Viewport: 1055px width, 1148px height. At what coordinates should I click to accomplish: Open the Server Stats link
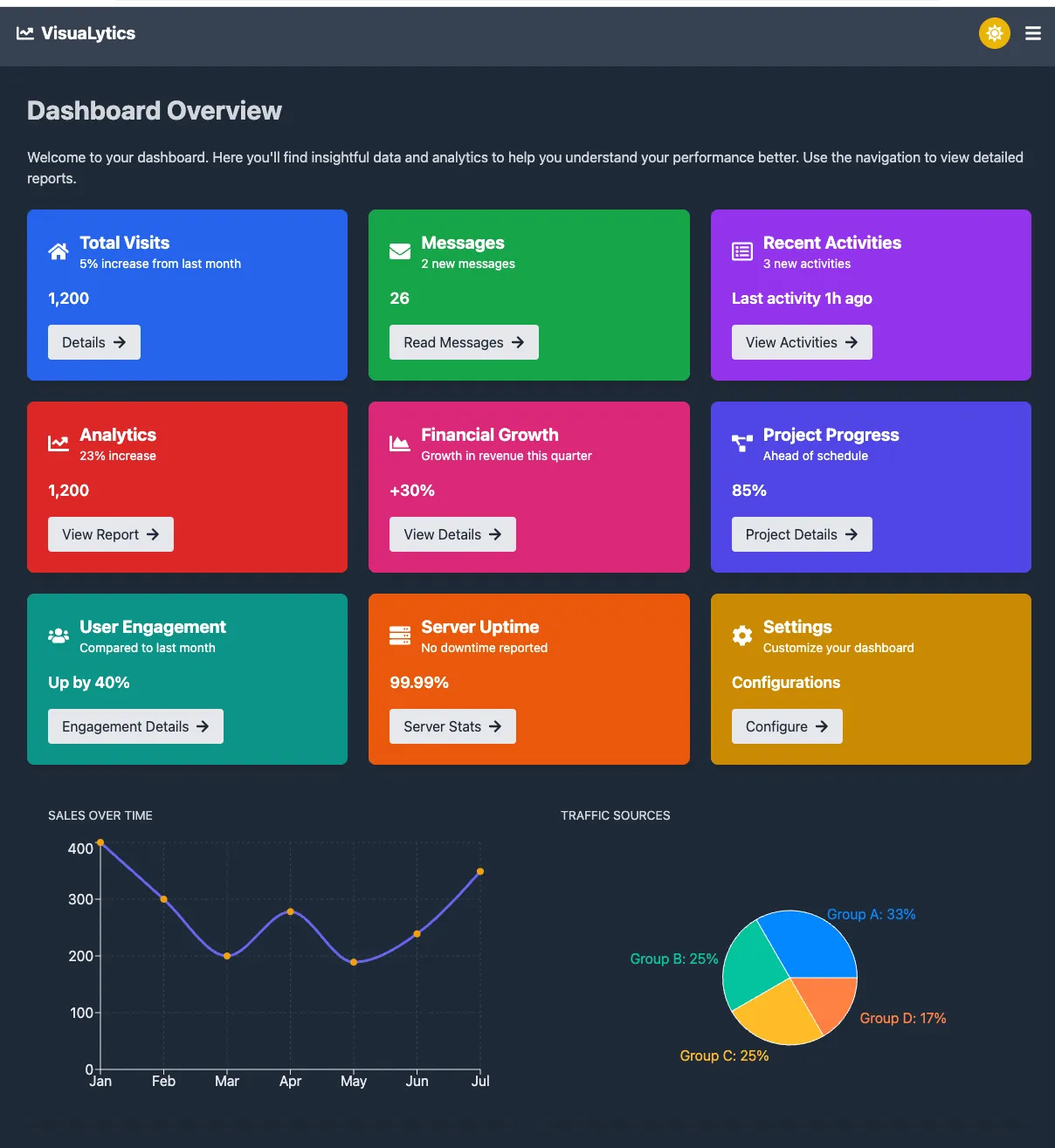[452, 726]
